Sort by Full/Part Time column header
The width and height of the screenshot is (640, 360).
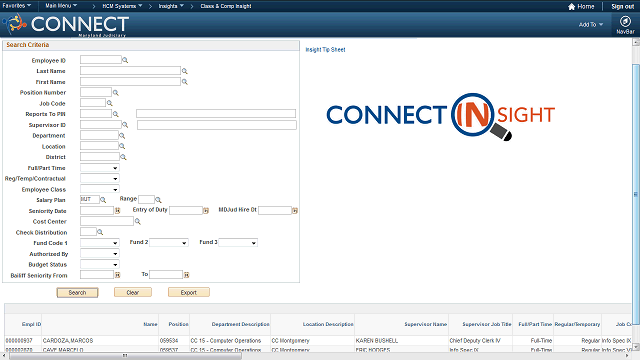(x=535, y=324)
